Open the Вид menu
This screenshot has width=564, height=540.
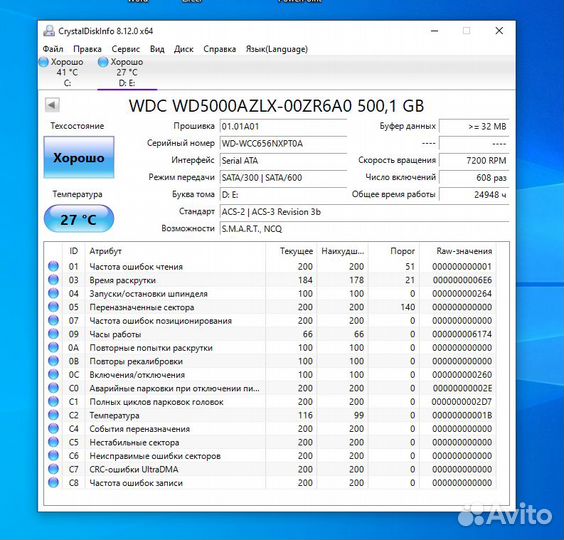[157, 49]
